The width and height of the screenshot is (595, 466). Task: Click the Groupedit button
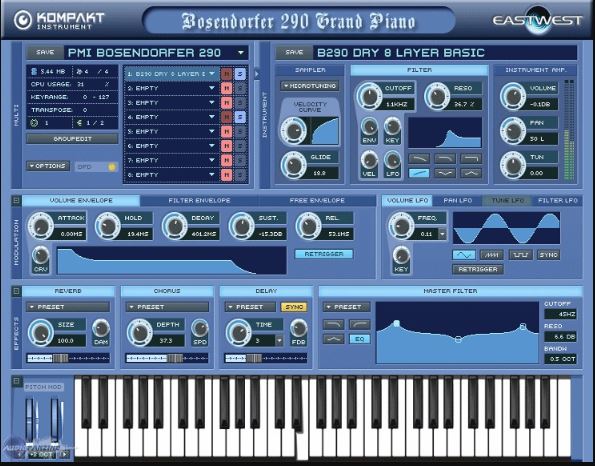tap(72, 139)
